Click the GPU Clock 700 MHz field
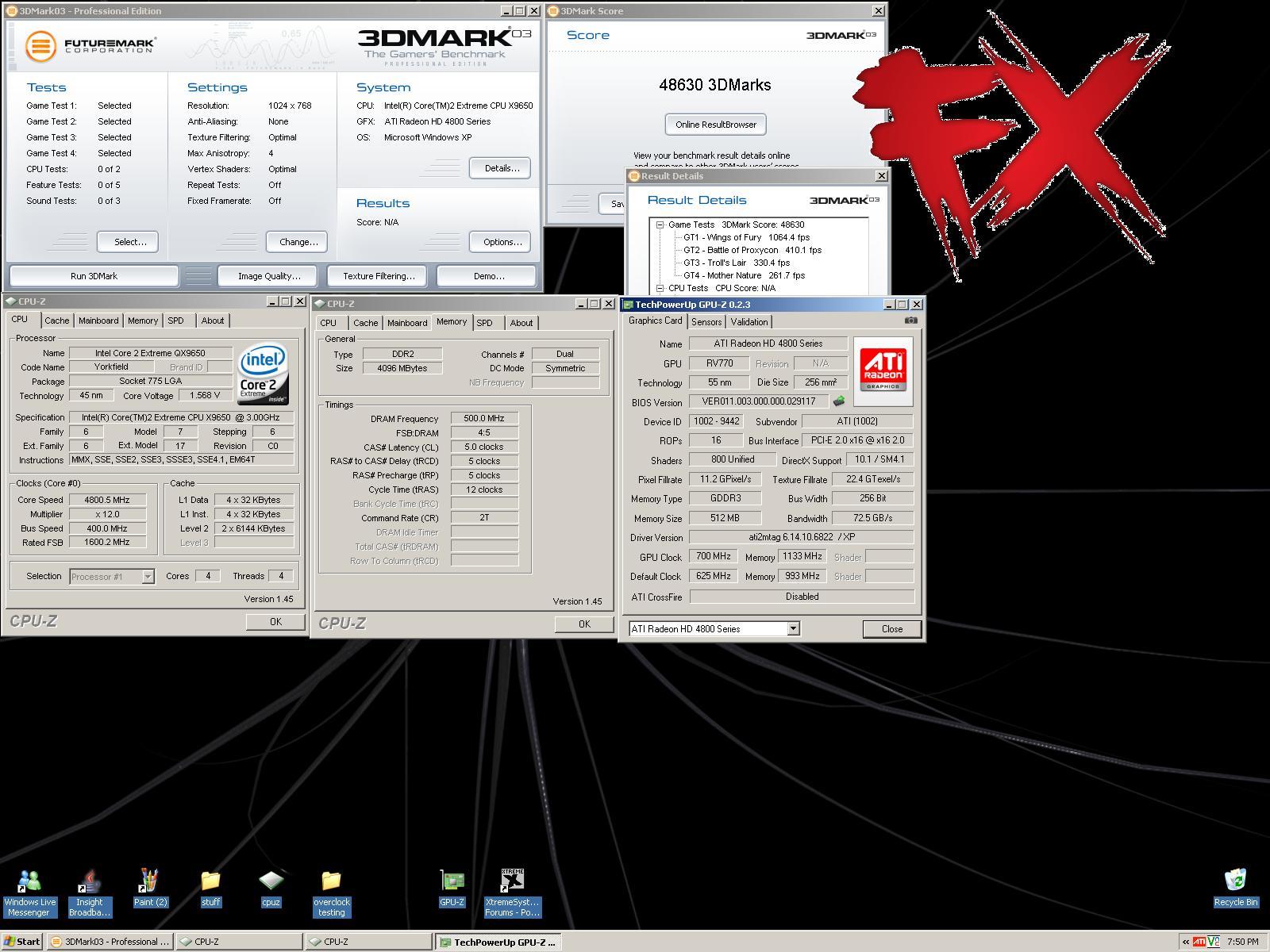Viewport: 1270px width, 952px height. (713, 557)
